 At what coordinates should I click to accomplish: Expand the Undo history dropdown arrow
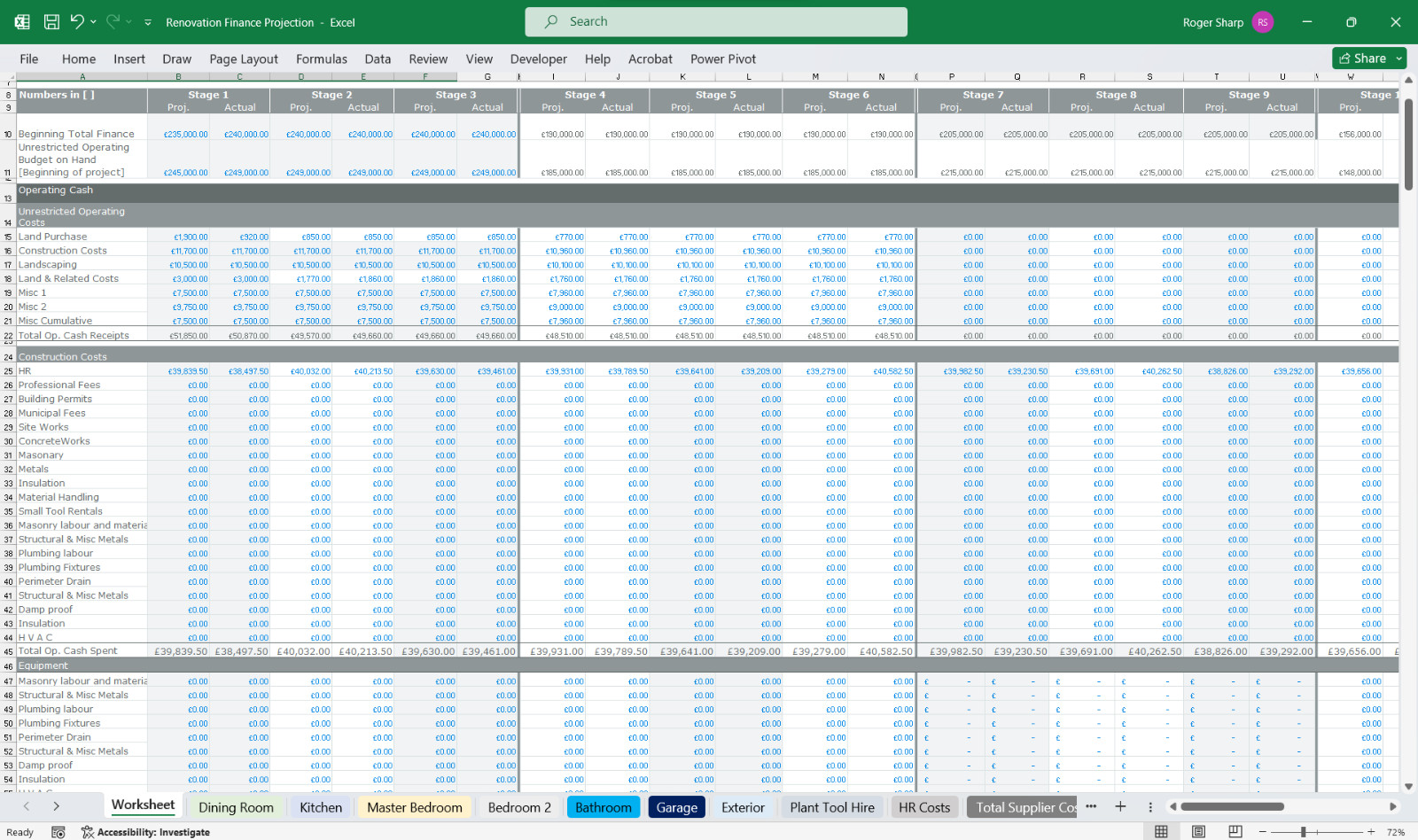coord(93,22)
